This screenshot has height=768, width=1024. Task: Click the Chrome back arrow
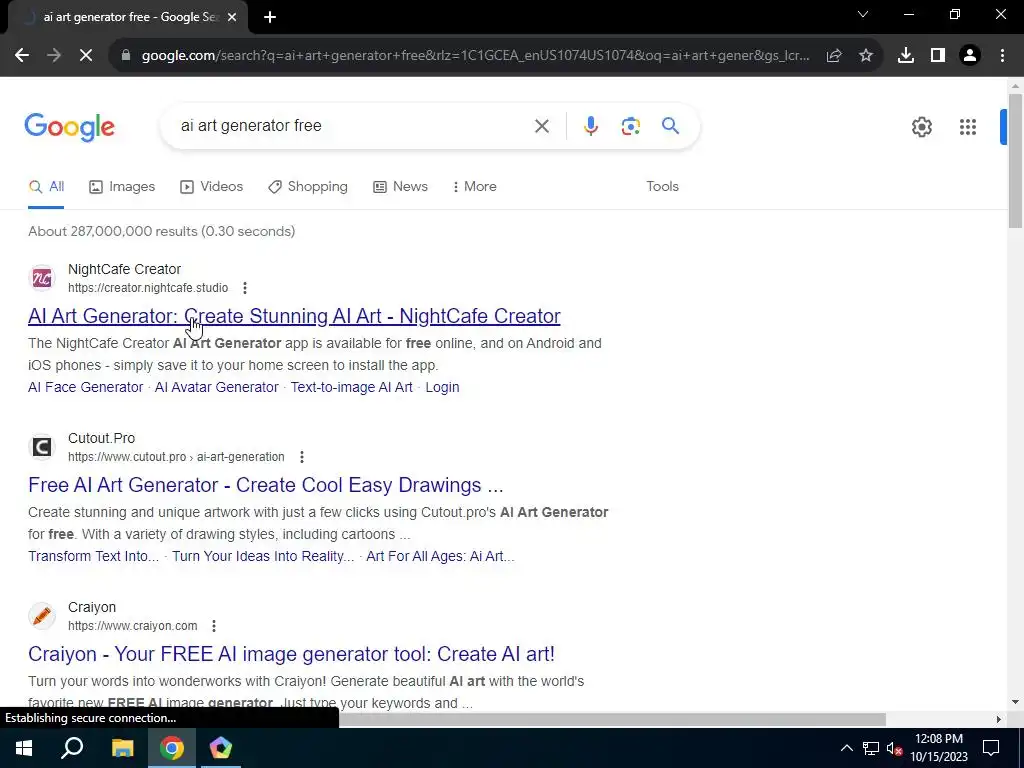(x=22, y=56)
